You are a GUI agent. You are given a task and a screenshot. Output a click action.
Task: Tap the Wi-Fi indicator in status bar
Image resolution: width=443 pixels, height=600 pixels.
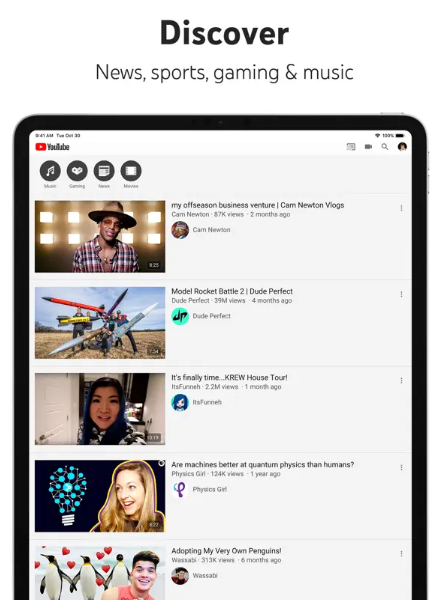(x=377, y=135)
